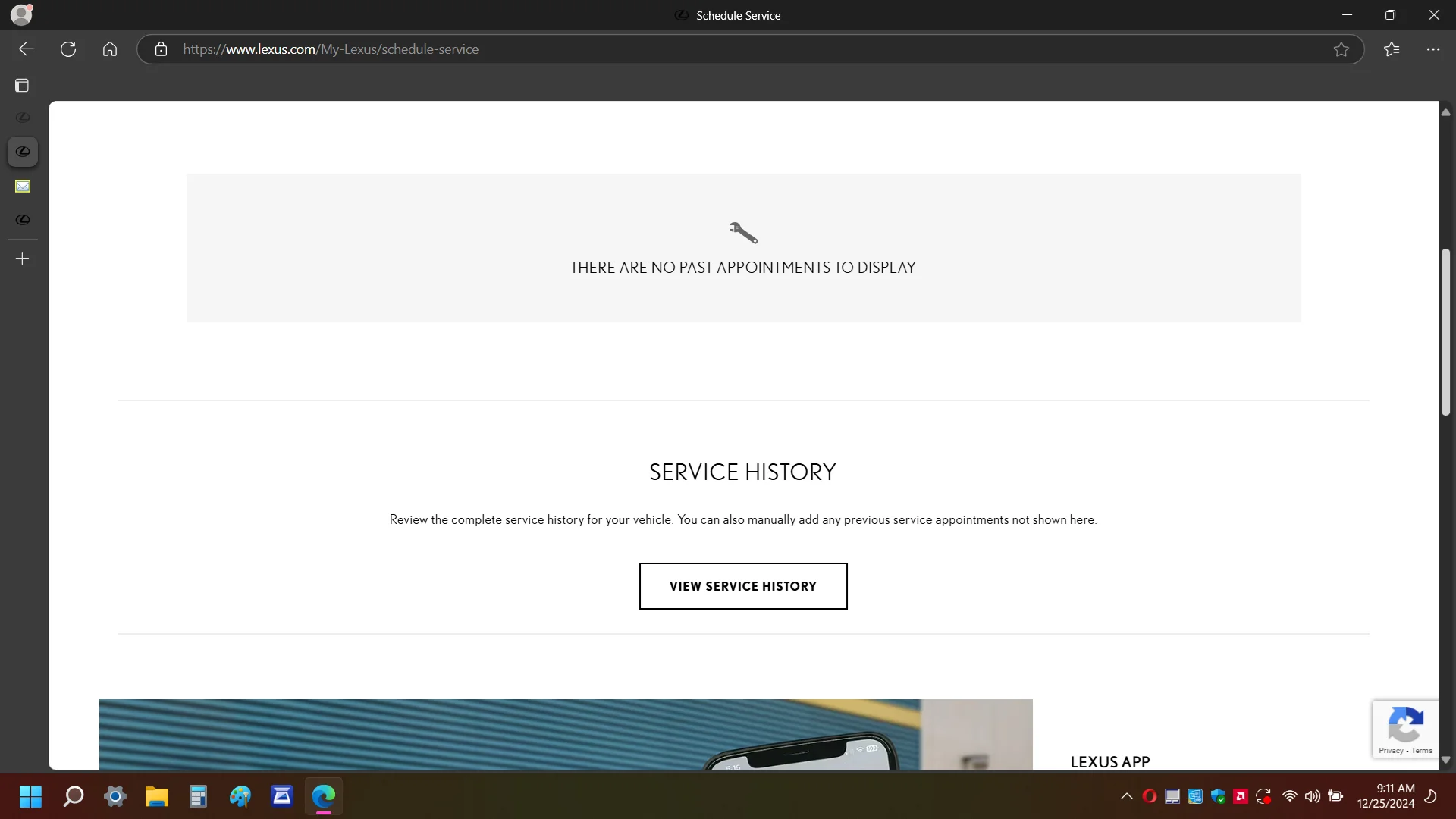Open File Explorer from taskbar

click(157, 796)
